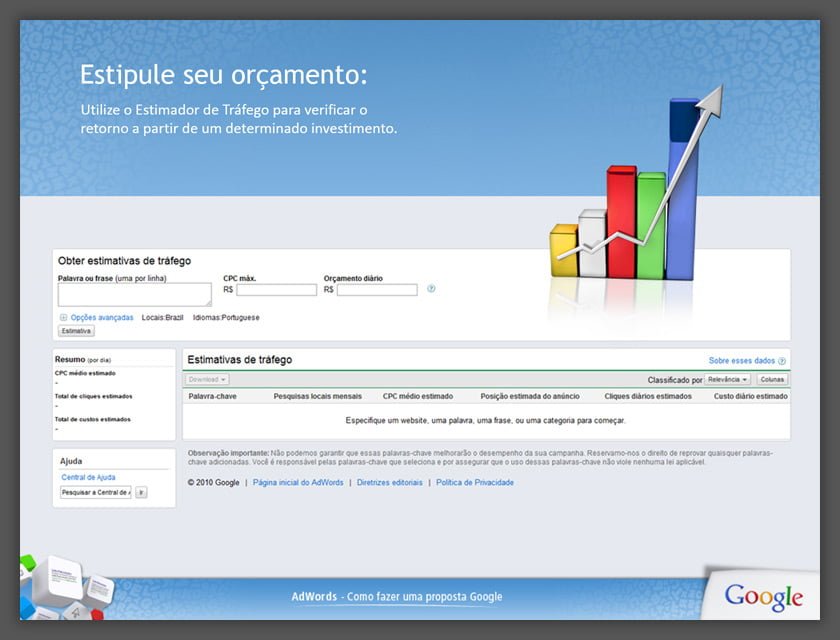Click the Google logo
This screenshot has height=640, width=840.
(x=763, y=597)
